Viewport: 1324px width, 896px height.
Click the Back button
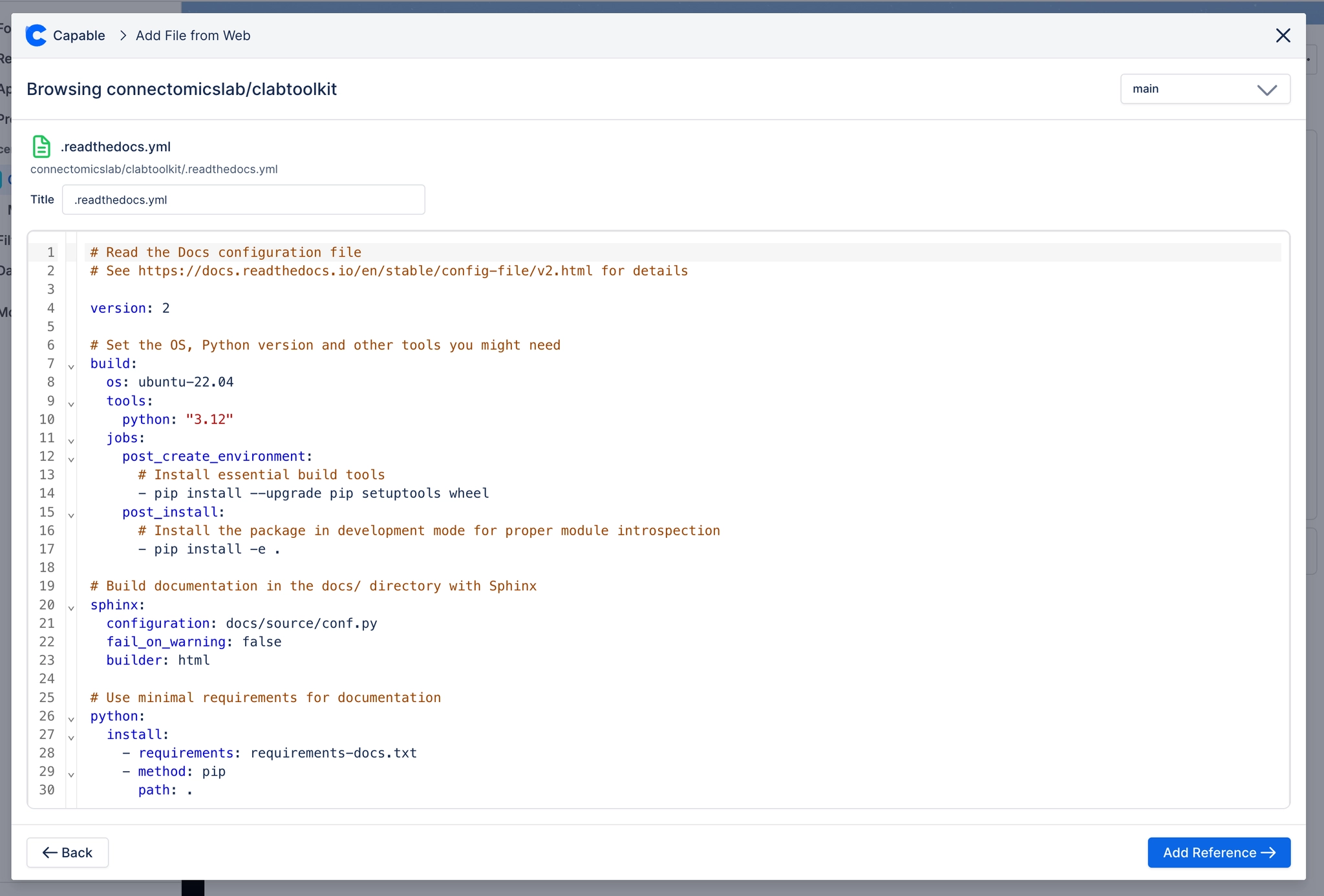pyautogui.click(x=67, y=853)
